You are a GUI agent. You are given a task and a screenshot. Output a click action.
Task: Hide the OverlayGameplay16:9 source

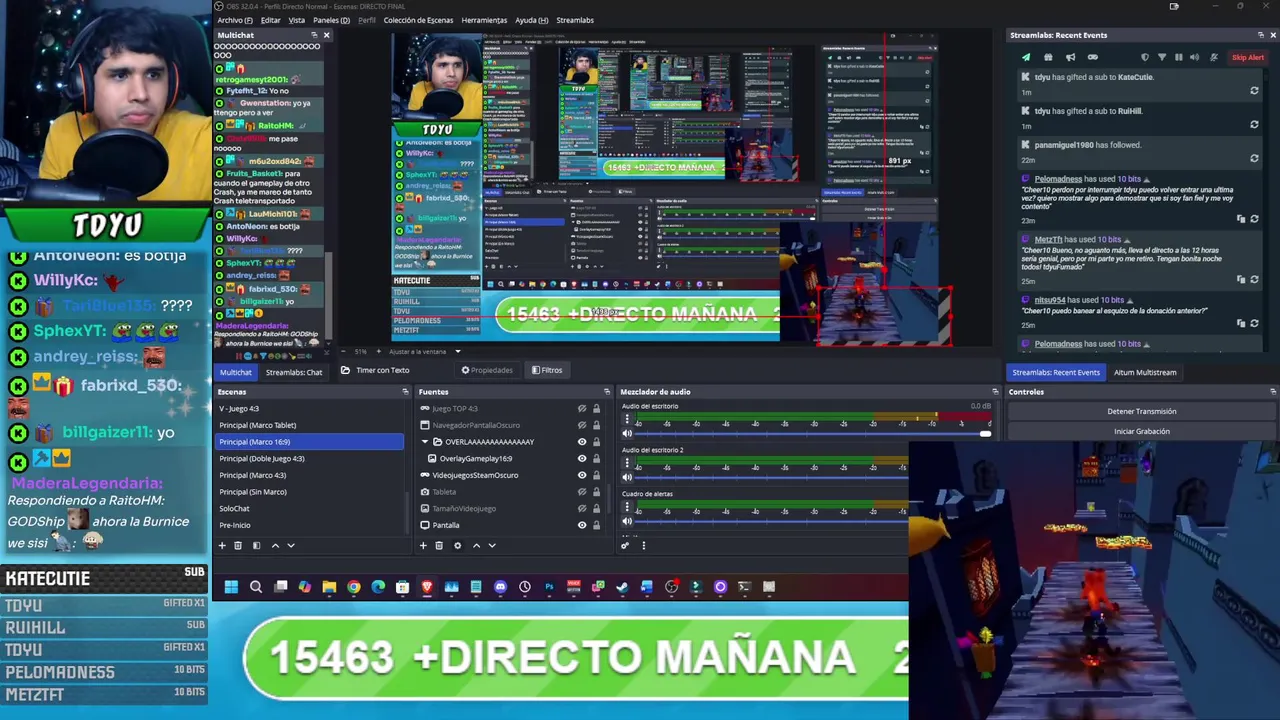[582, 458]
